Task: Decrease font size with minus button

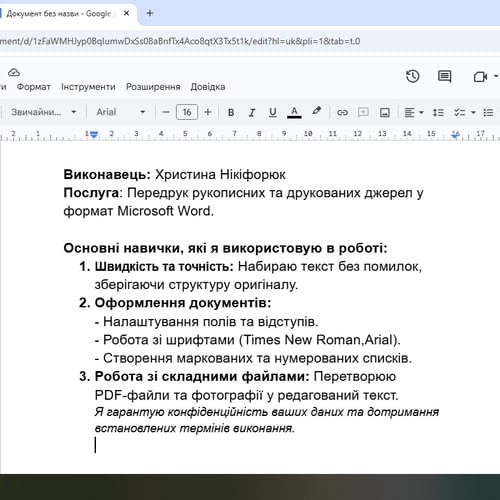Action: coord(166,112)
